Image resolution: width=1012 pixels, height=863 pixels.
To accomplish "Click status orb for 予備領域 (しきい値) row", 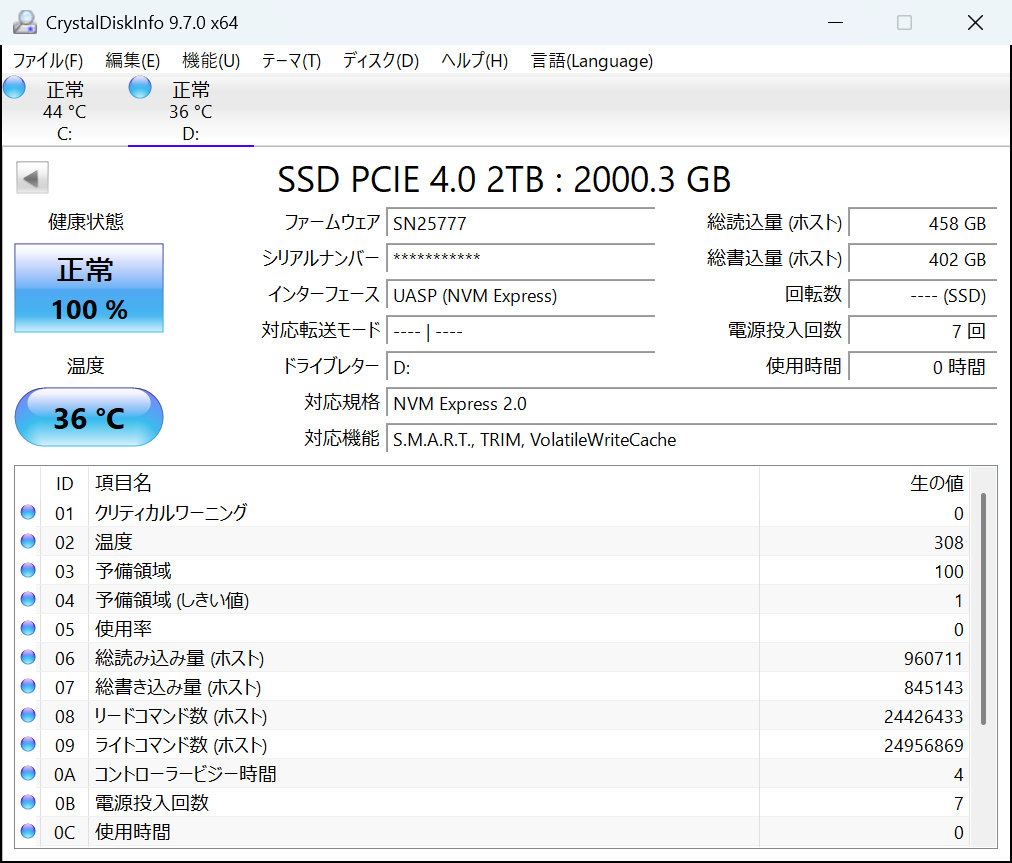I will tap(27, 600).
